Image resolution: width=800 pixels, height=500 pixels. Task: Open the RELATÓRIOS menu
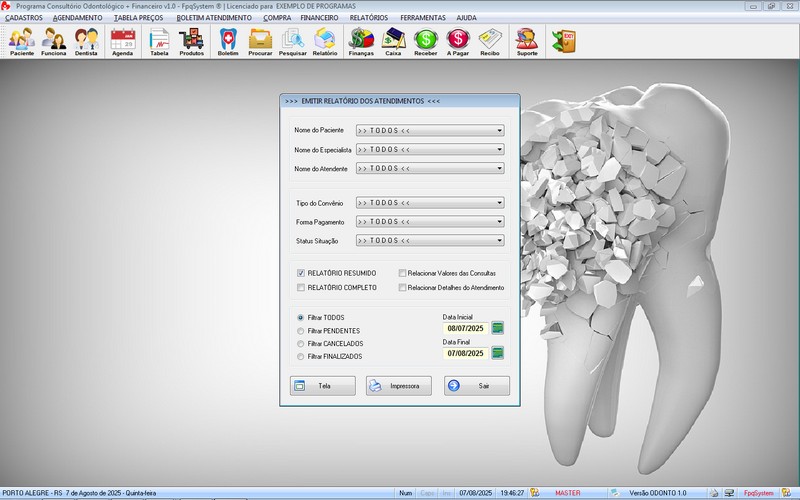pos(368,18)
